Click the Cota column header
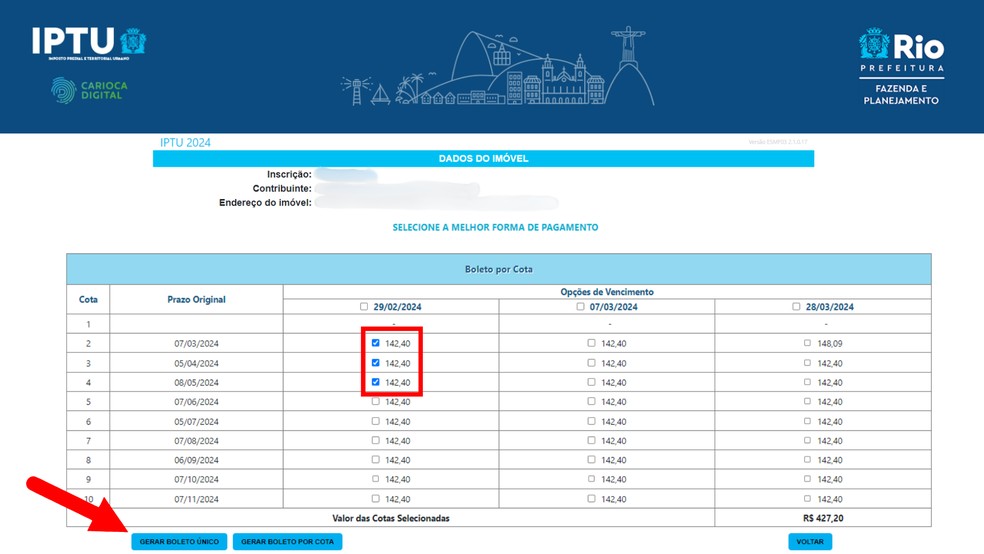This screenshot has height=554, width=984. click(88, 299)
